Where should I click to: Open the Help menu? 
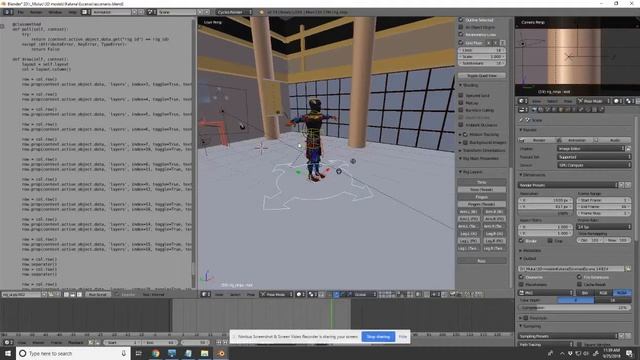[x=72, y=12]
